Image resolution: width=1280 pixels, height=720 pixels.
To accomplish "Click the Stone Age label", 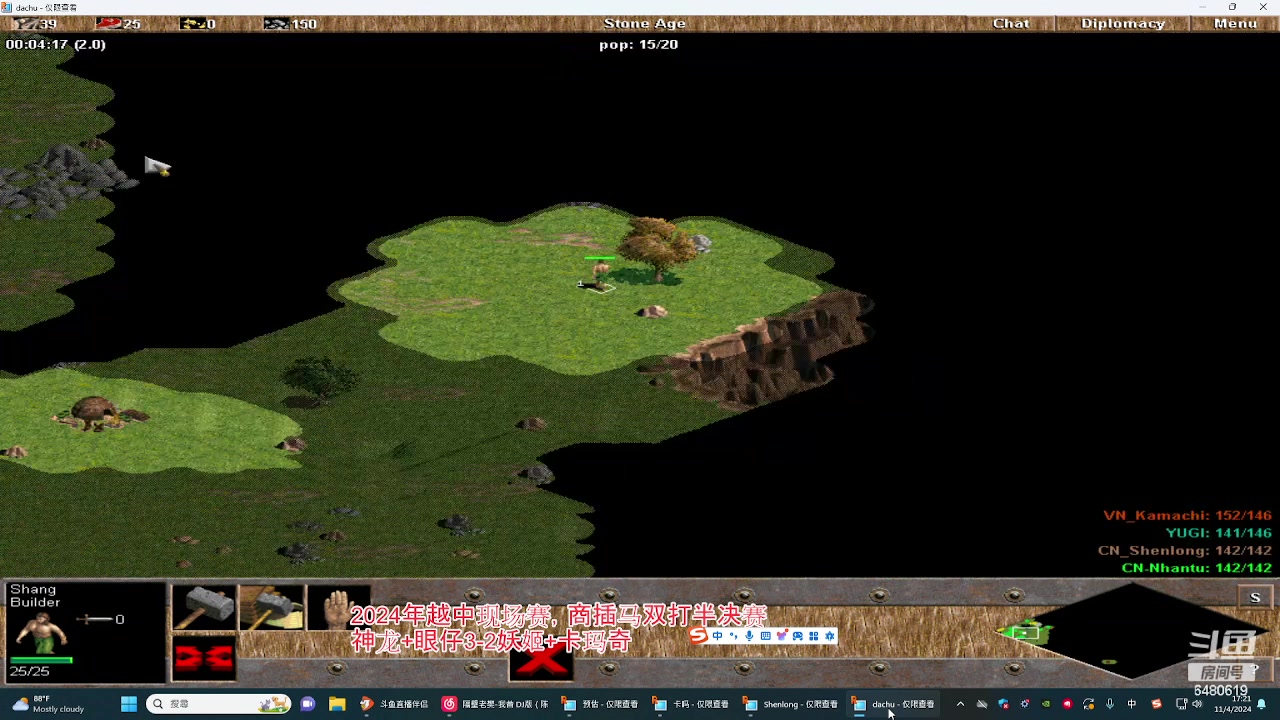I will (645, 23).
